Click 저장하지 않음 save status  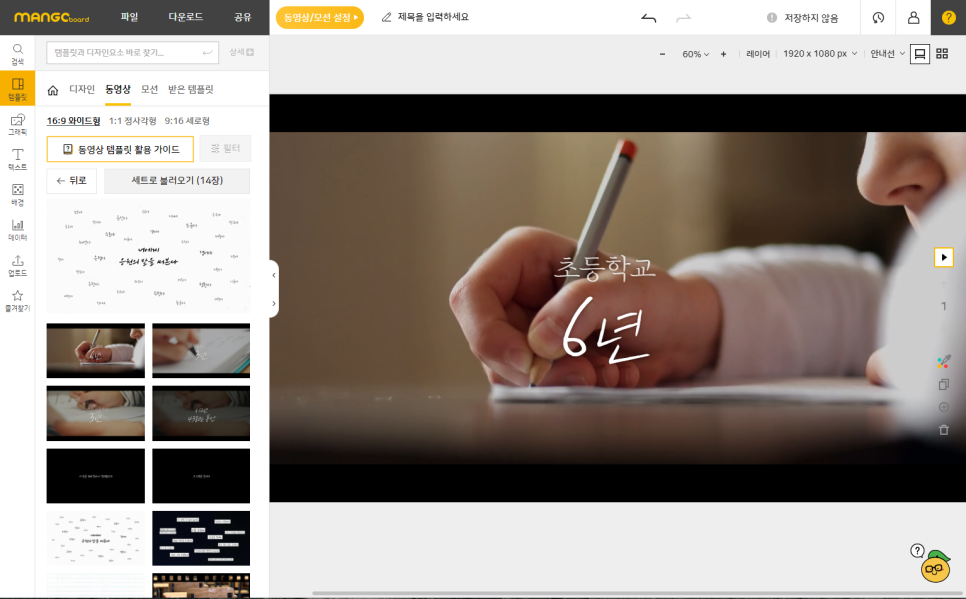(x=803, y=18)
